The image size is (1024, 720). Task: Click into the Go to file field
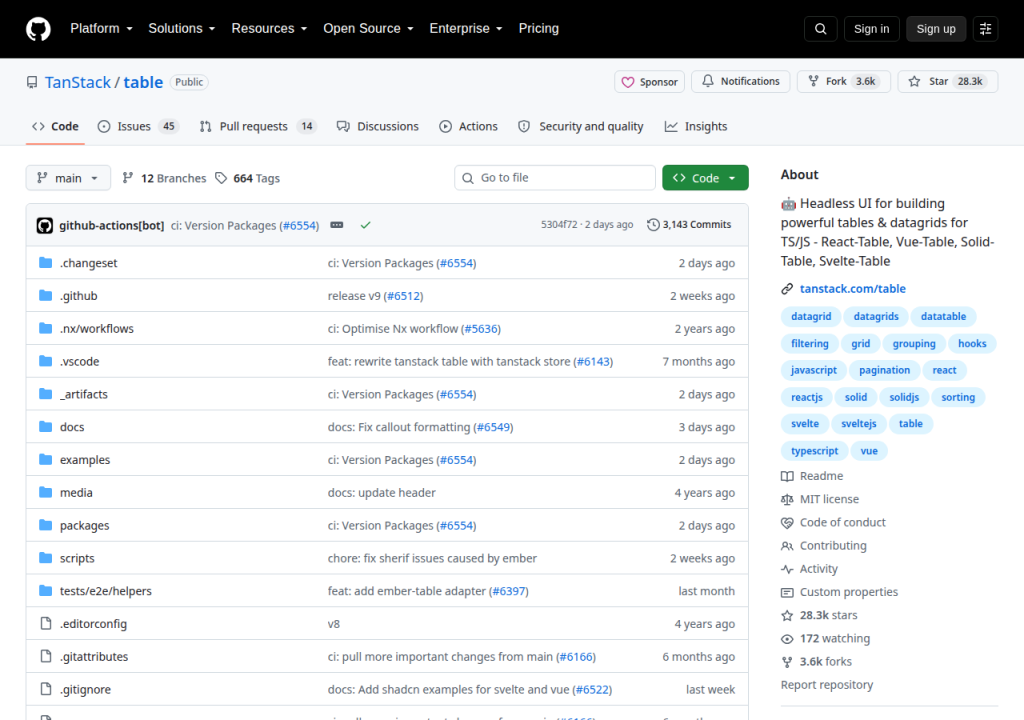point(554,178)
